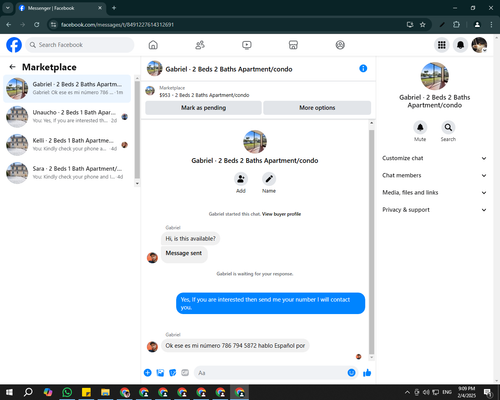This screenshot has width=500, height=400.
Task: Open the volume speaker tray icon
Action: coord(426,392)
